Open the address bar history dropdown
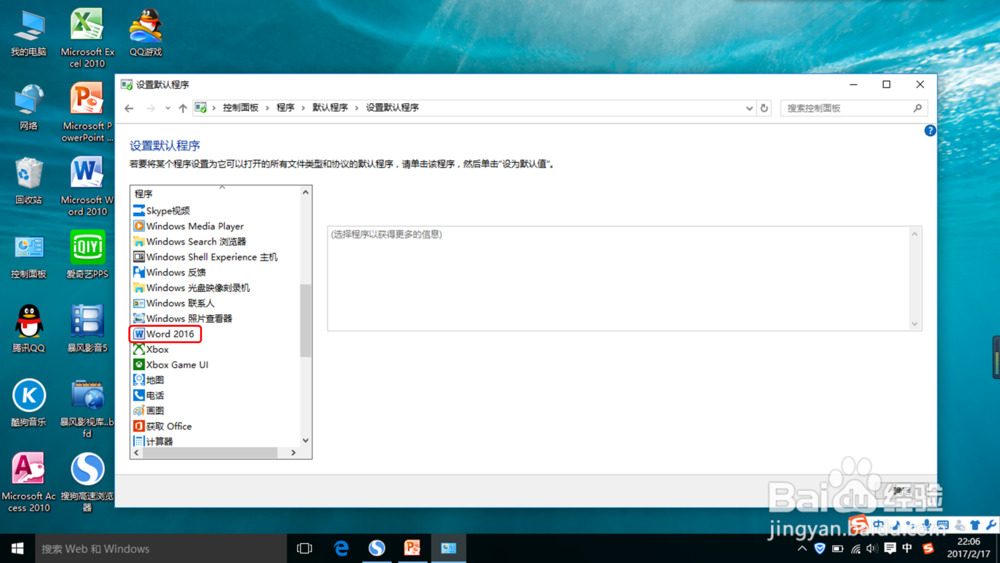The image size is (1000, 563). [x=749, y=108]
